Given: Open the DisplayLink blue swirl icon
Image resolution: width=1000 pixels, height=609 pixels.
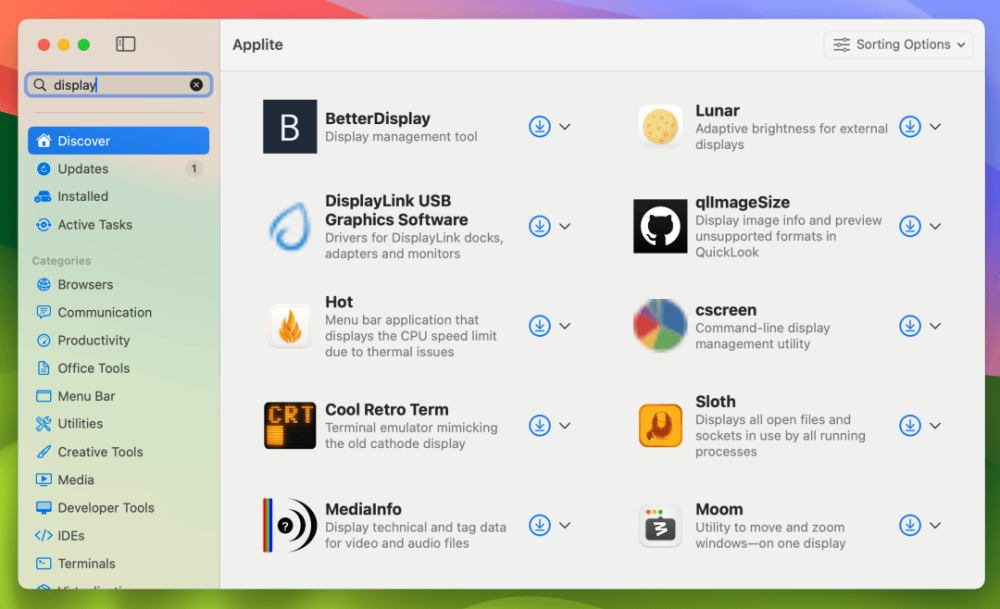Looking at the screenshot, I should click(290, 226).
